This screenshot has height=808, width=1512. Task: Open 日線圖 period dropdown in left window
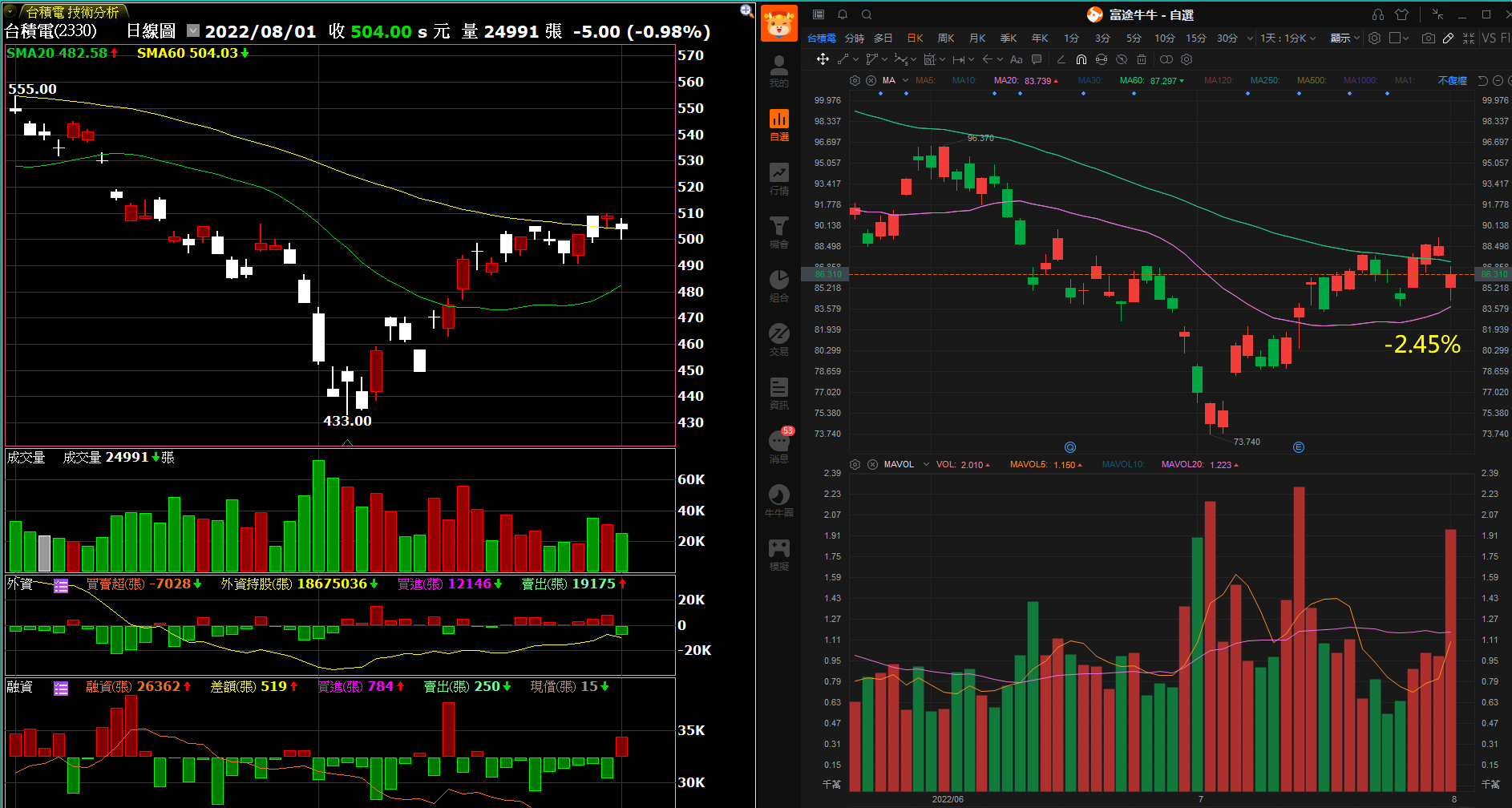pos(193,30)
